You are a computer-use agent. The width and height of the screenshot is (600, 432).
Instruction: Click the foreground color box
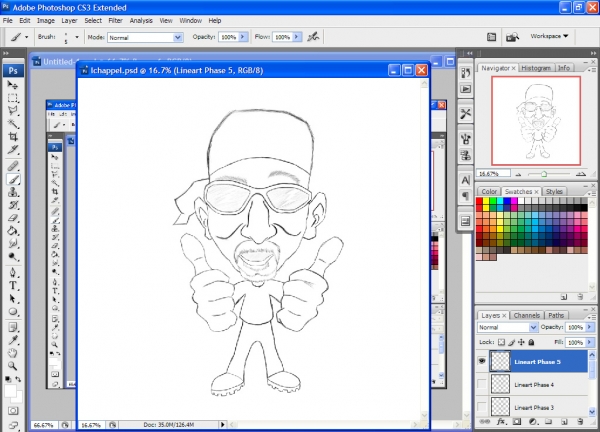10,391
